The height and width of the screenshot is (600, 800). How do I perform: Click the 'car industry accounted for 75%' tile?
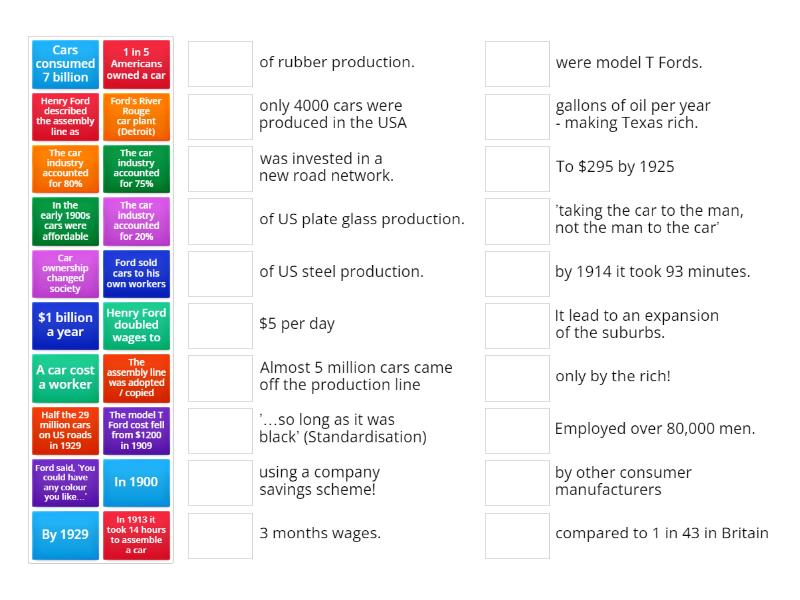136,168
